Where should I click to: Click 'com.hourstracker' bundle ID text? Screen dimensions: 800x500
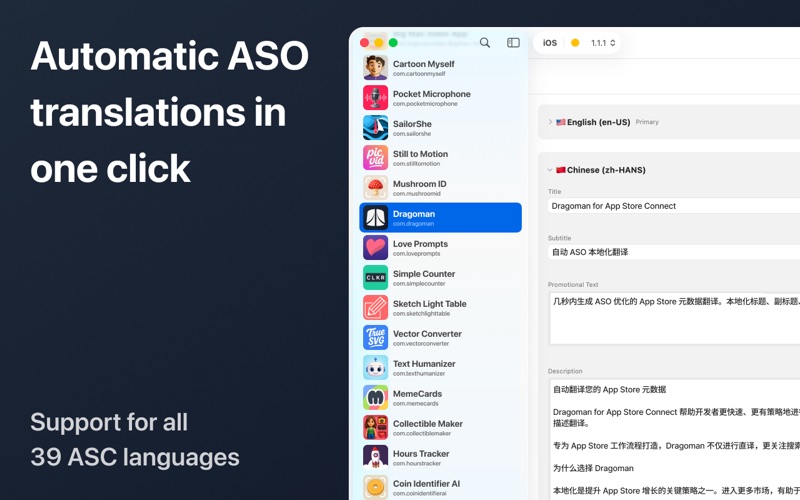click(x=417, y=463)
